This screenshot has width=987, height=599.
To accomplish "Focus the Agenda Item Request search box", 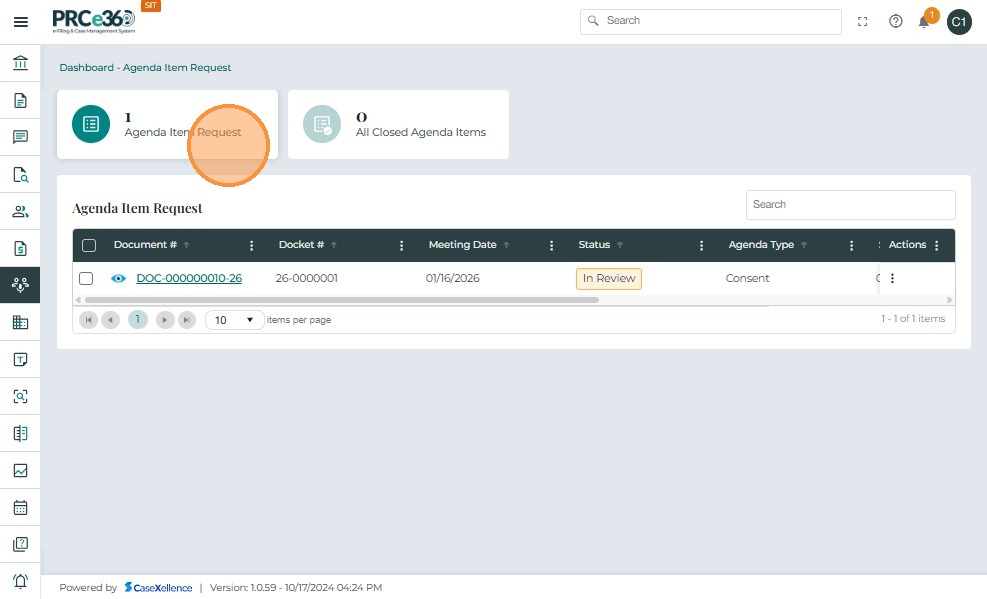I will [850, 204].
